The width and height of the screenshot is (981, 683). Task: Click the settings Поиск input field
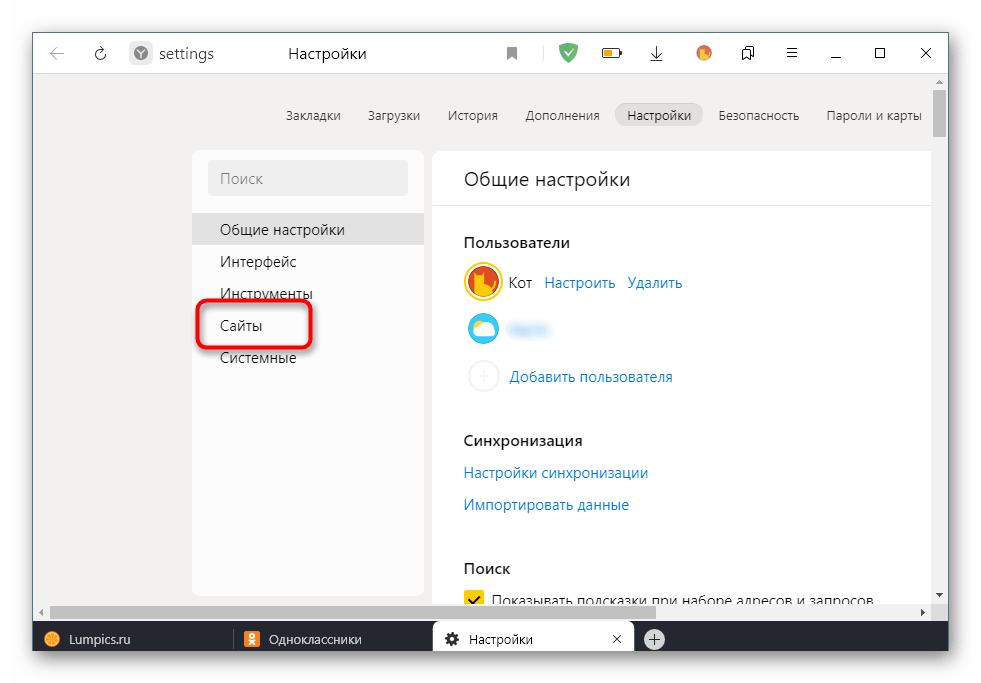pyautogui.click(x=308, y=179)
